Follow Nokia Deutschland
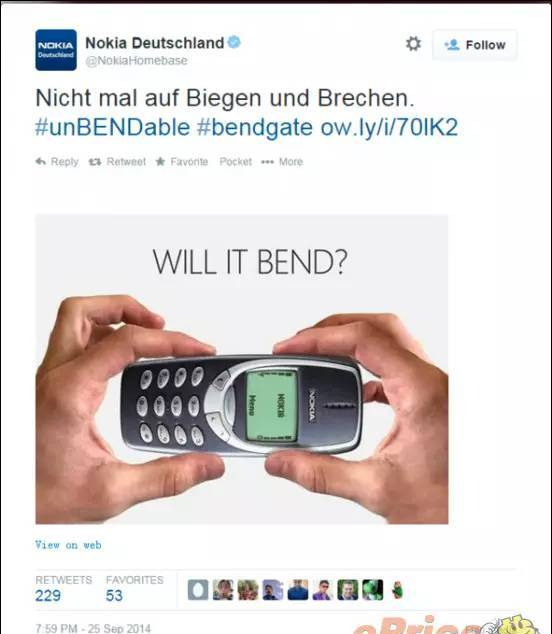The image size is (552, 634). (475, 45)
